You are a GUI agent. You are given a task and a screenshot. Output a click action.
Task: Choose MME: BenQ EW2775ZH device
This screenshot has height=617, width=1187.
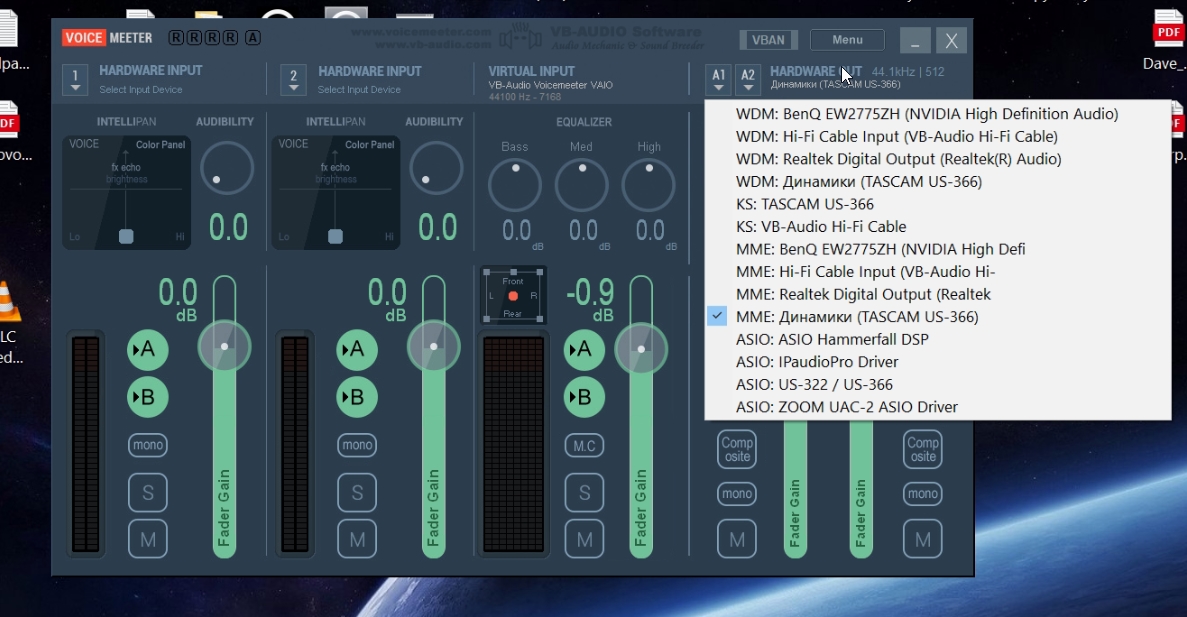click(x=937, y=250)
